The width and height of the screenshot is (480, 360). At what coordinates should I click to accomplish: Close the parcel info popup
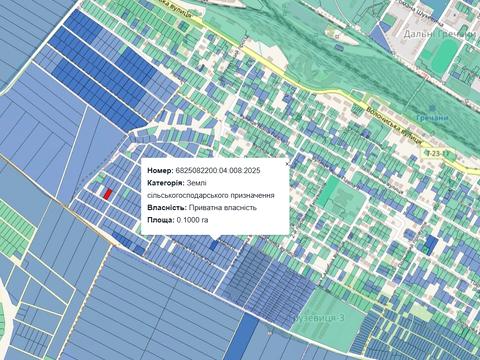286,164
